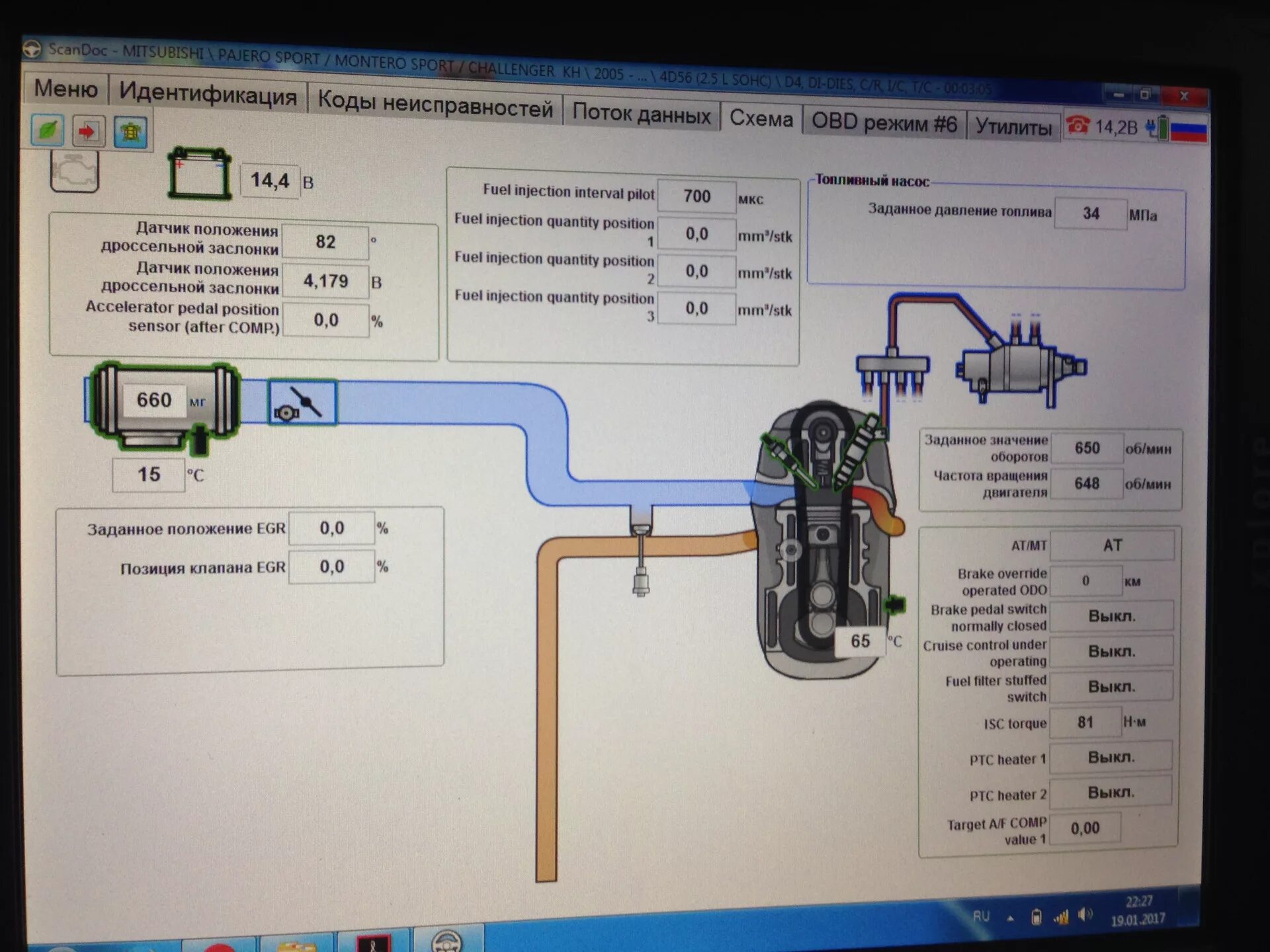Click the RU keyboard language indicator
This screenshot has height=952, width=1270.
pos(981,917)
